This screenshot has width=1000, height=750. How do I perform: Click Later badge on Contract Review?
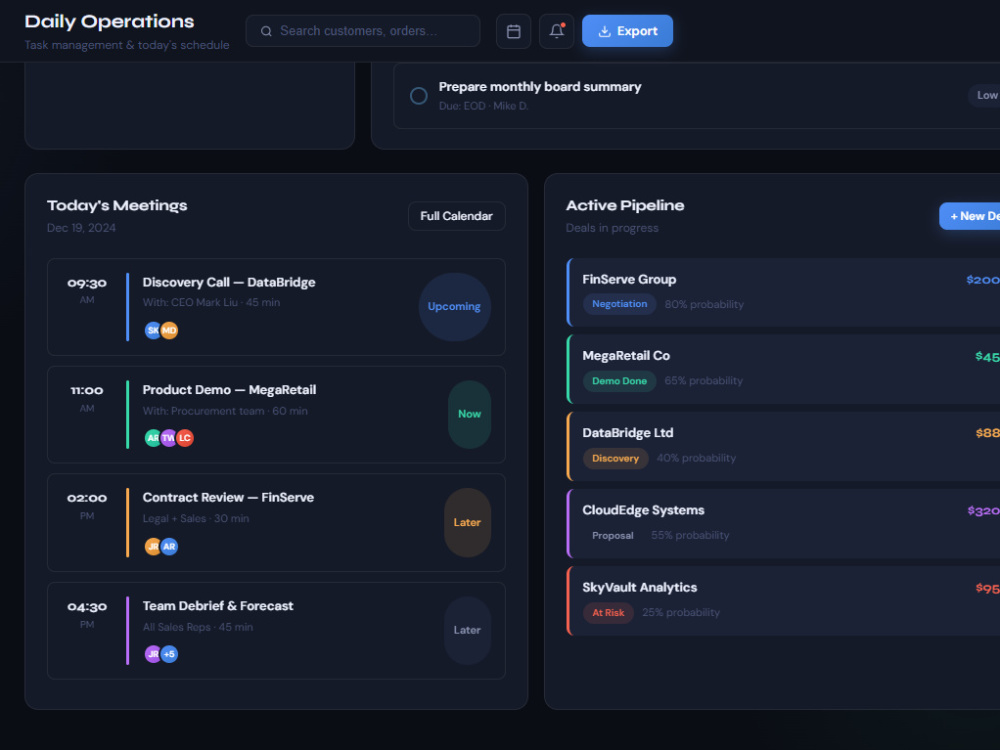(x=467, y=522)
